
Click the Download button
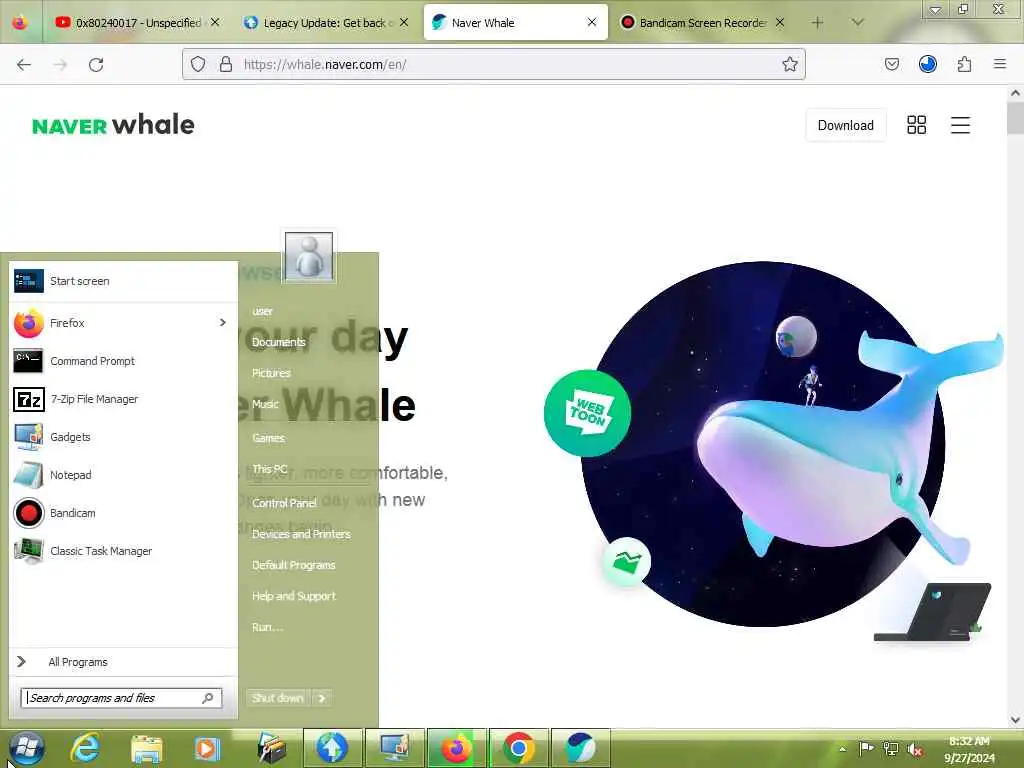coord(846,125)
